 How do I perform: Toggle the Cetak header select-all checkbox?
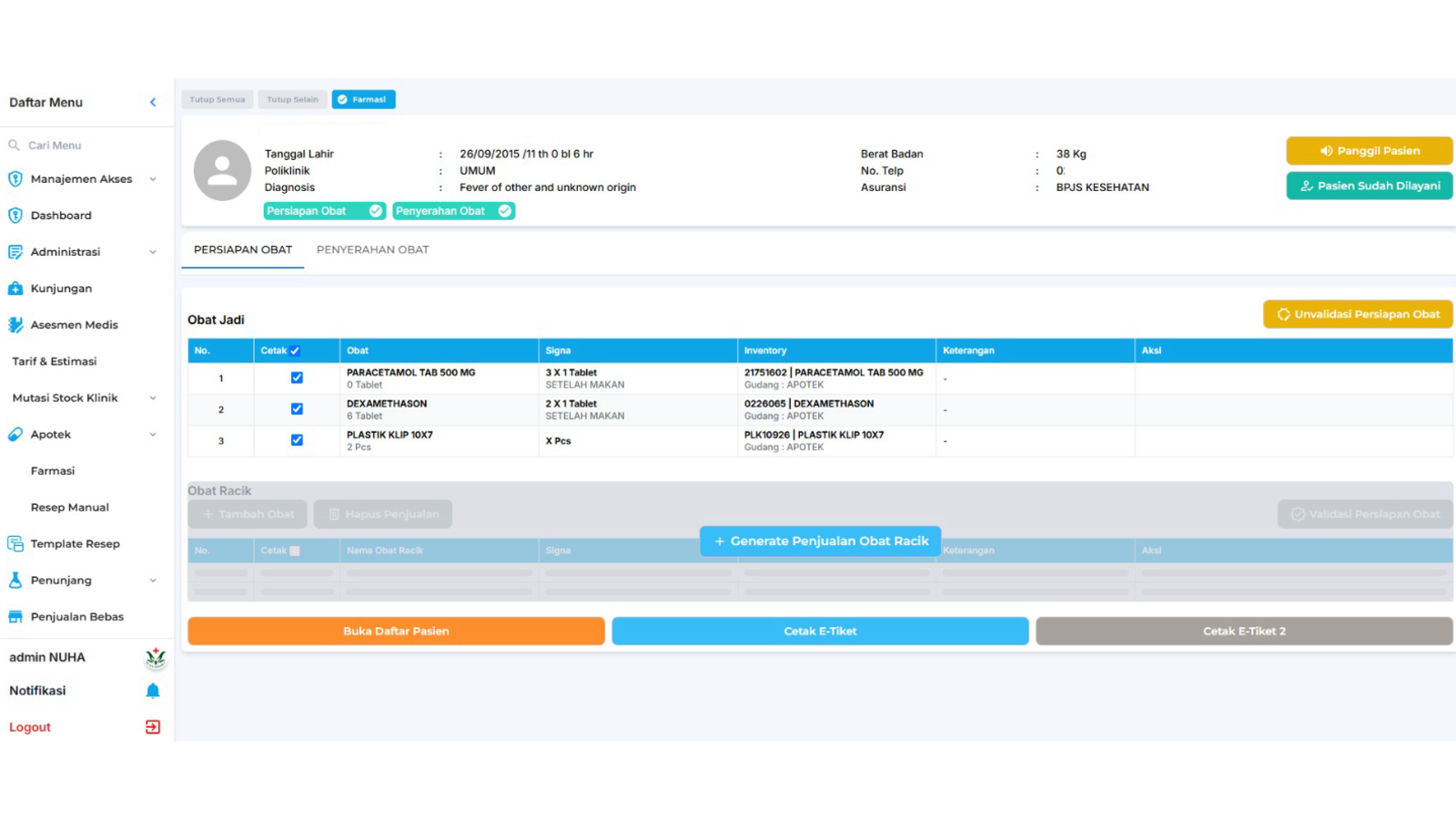[x=295, y=350]
